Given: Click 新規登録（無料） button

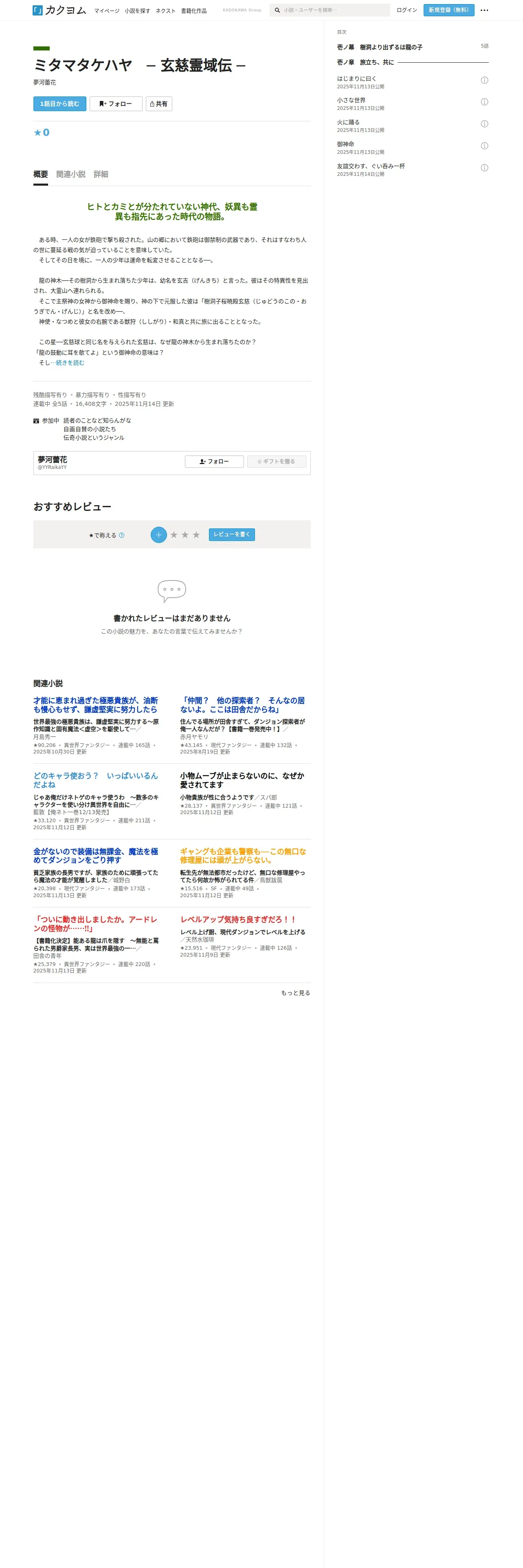Looking at the screenshot, I should (449, 10).
